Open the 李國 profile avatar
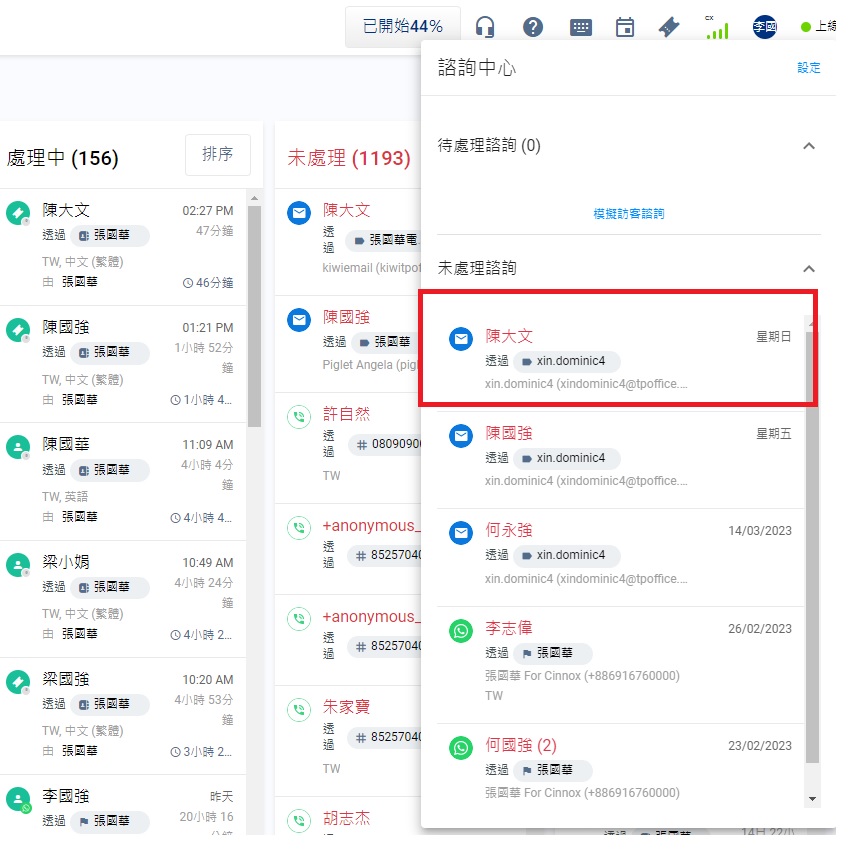 764,27
